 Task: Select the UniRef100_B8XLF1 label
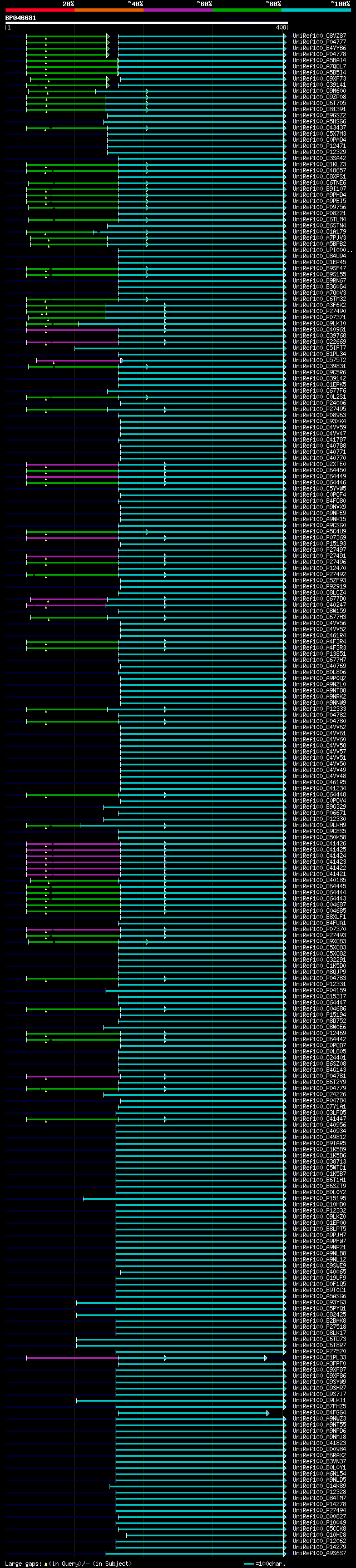[319, 917]
